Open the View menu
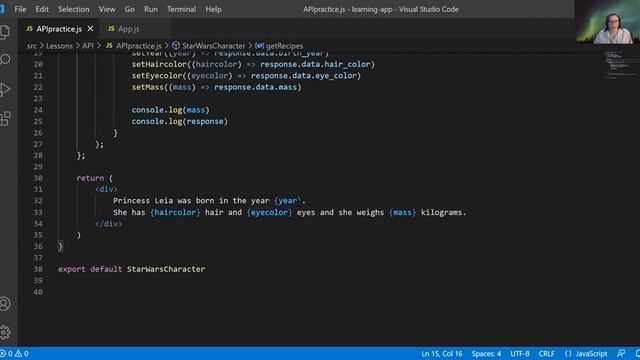 coord(107,9)
